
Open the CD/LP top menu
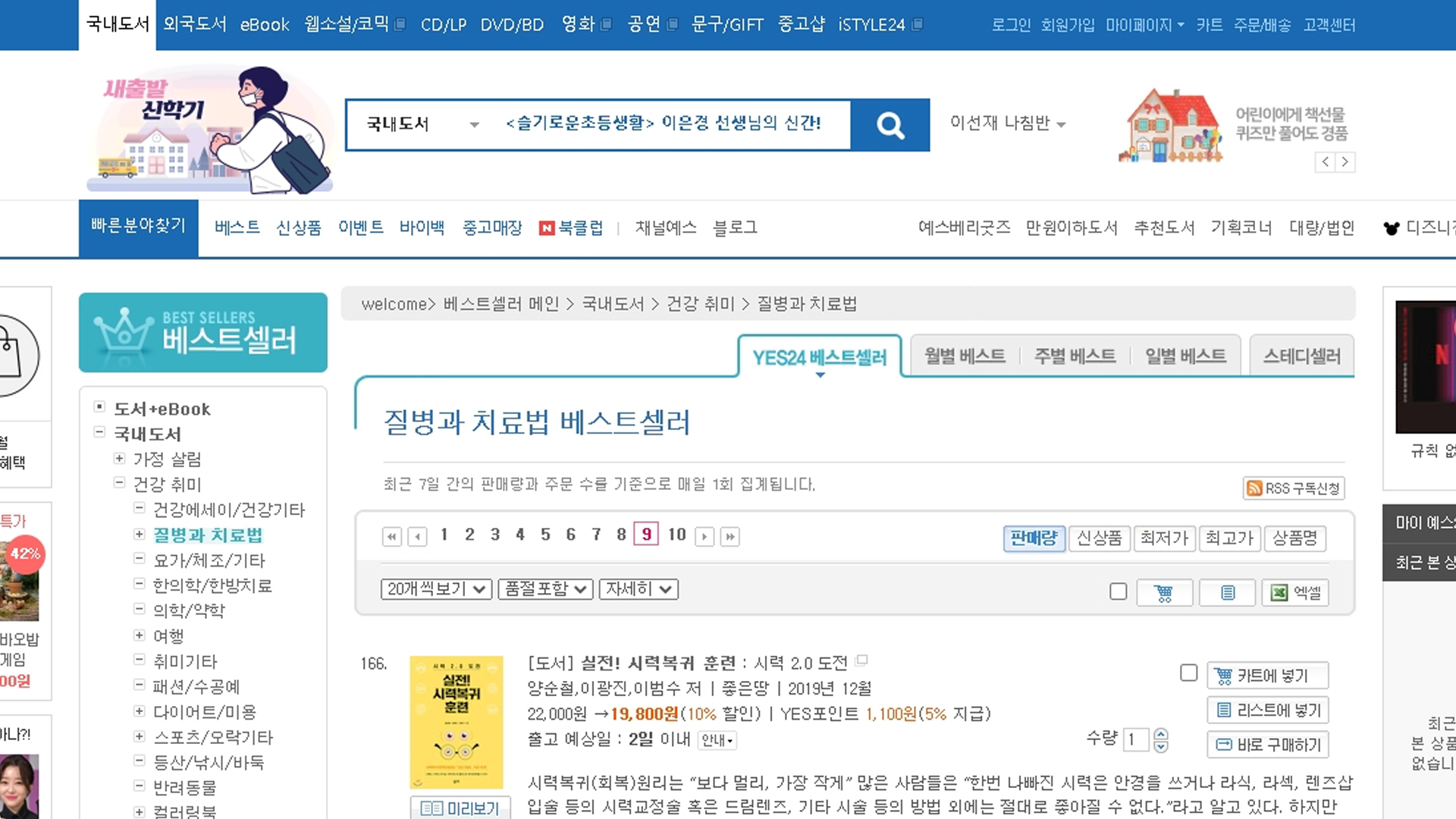point(444,24)
